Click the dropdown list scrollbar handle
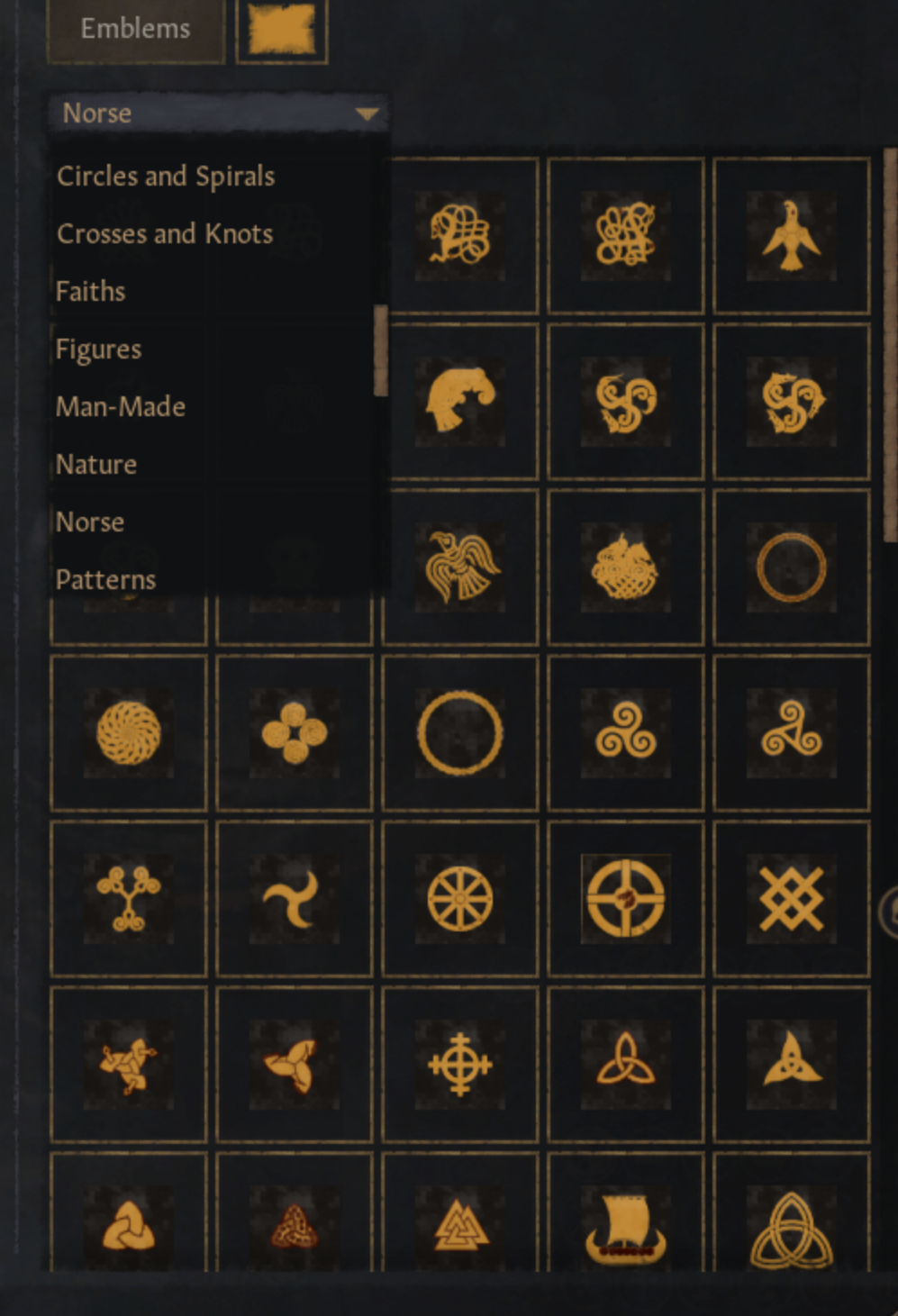Image resolution: width=898 pixels, height=1316 pixels. point(381,350)
